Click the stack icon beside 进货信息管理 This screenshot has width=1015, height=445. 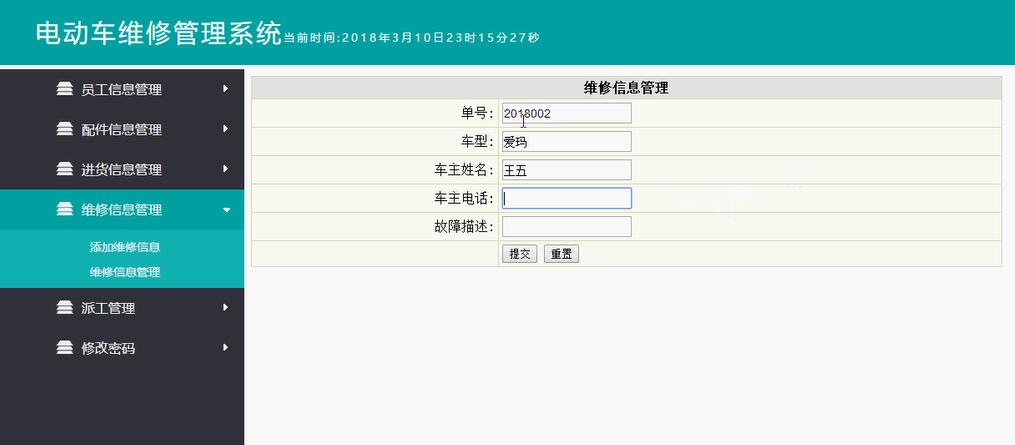click(x=65, y=169)
